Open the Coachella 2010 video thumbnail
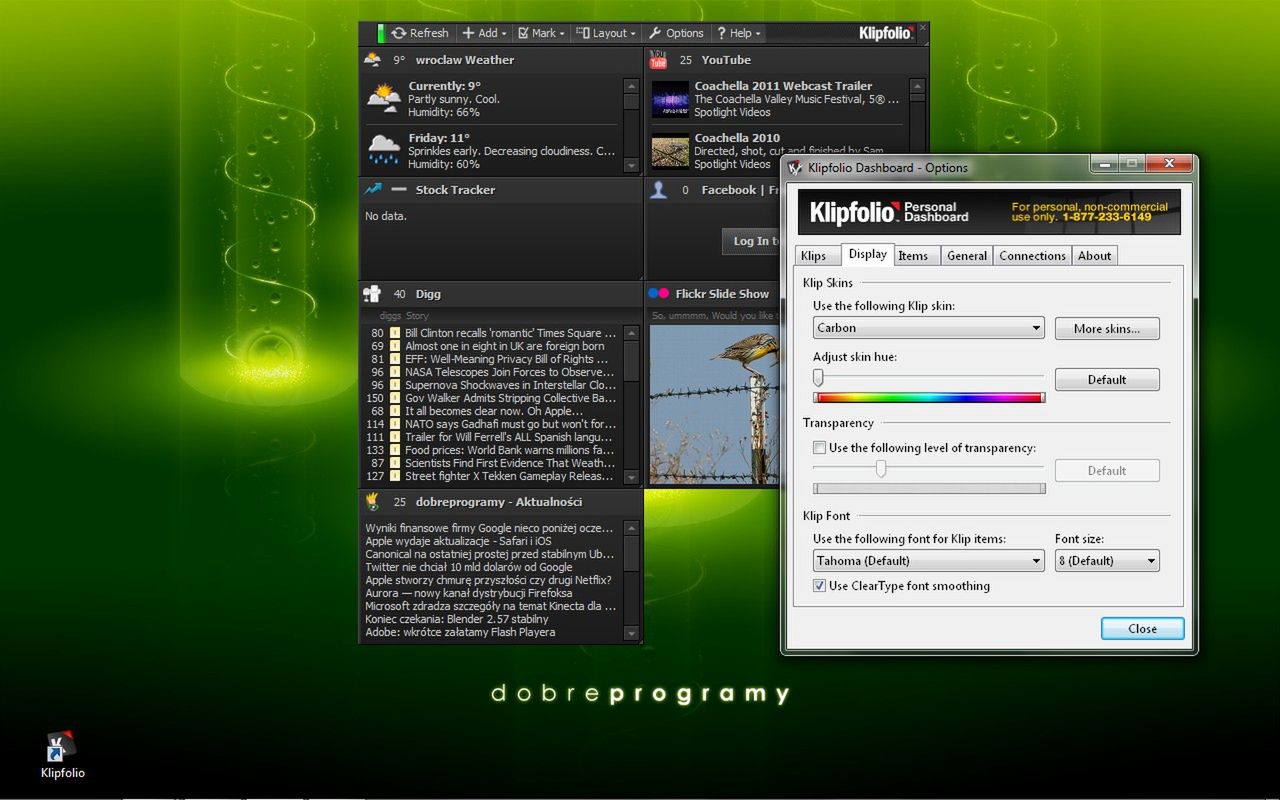The image size is (1280, 800). click(x=670, y=151)
